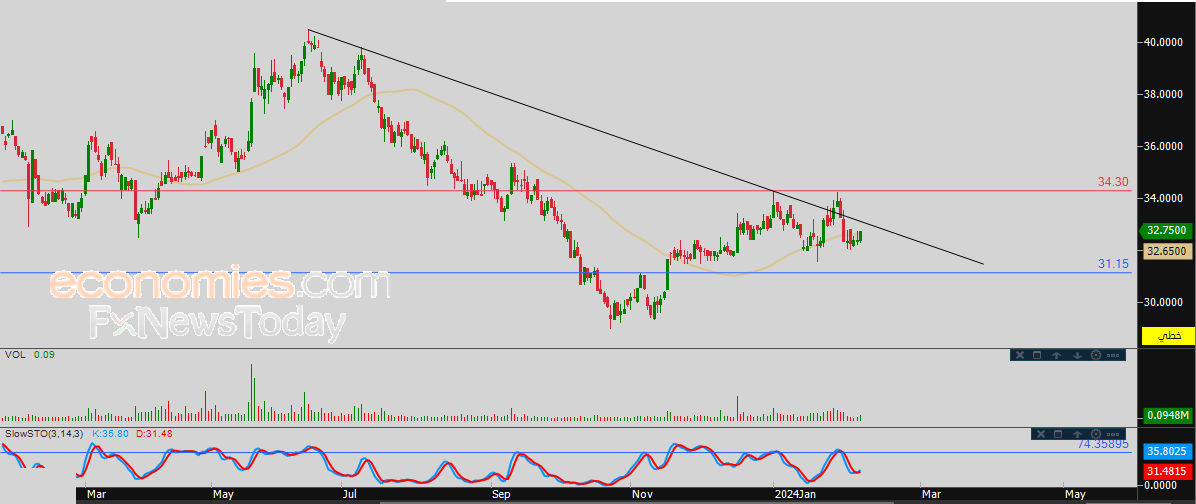Open VOL panel settings gear
1196x504 pixels.
(1096, 355)
